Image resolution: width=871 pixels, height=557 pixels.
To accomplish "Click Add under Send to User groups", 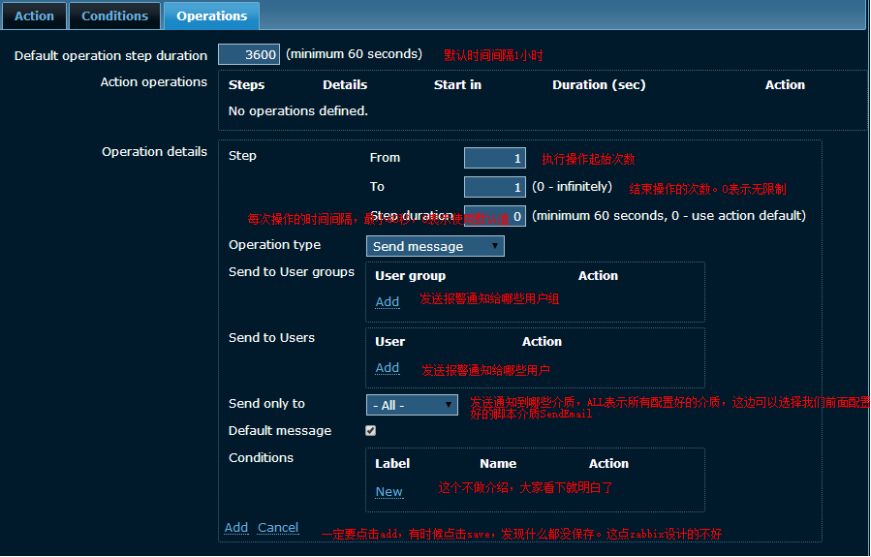I will point(387,302).
